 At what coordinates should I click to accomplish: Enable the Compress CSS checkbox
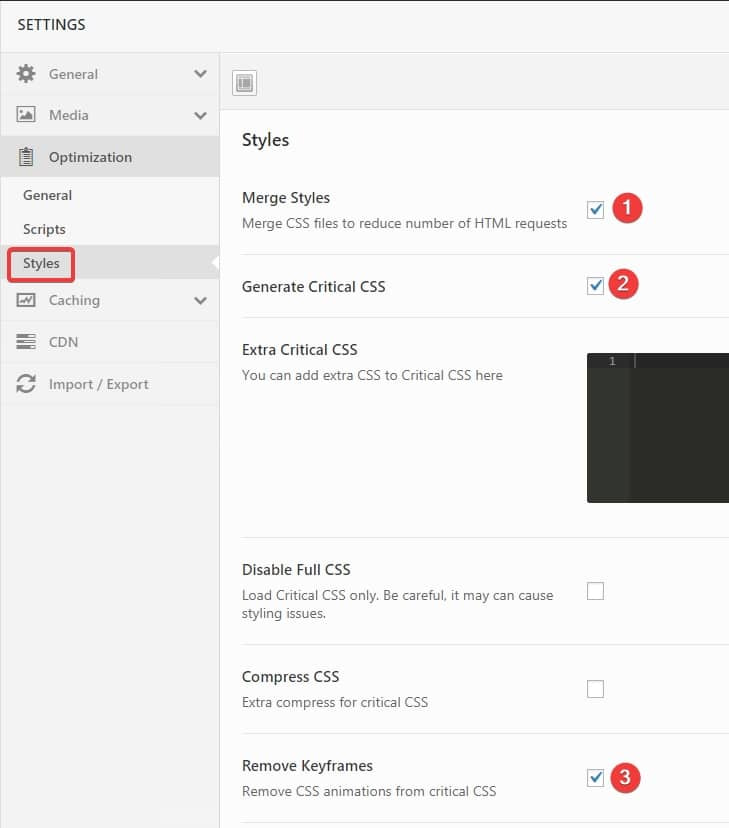click(x=595, y=689)
